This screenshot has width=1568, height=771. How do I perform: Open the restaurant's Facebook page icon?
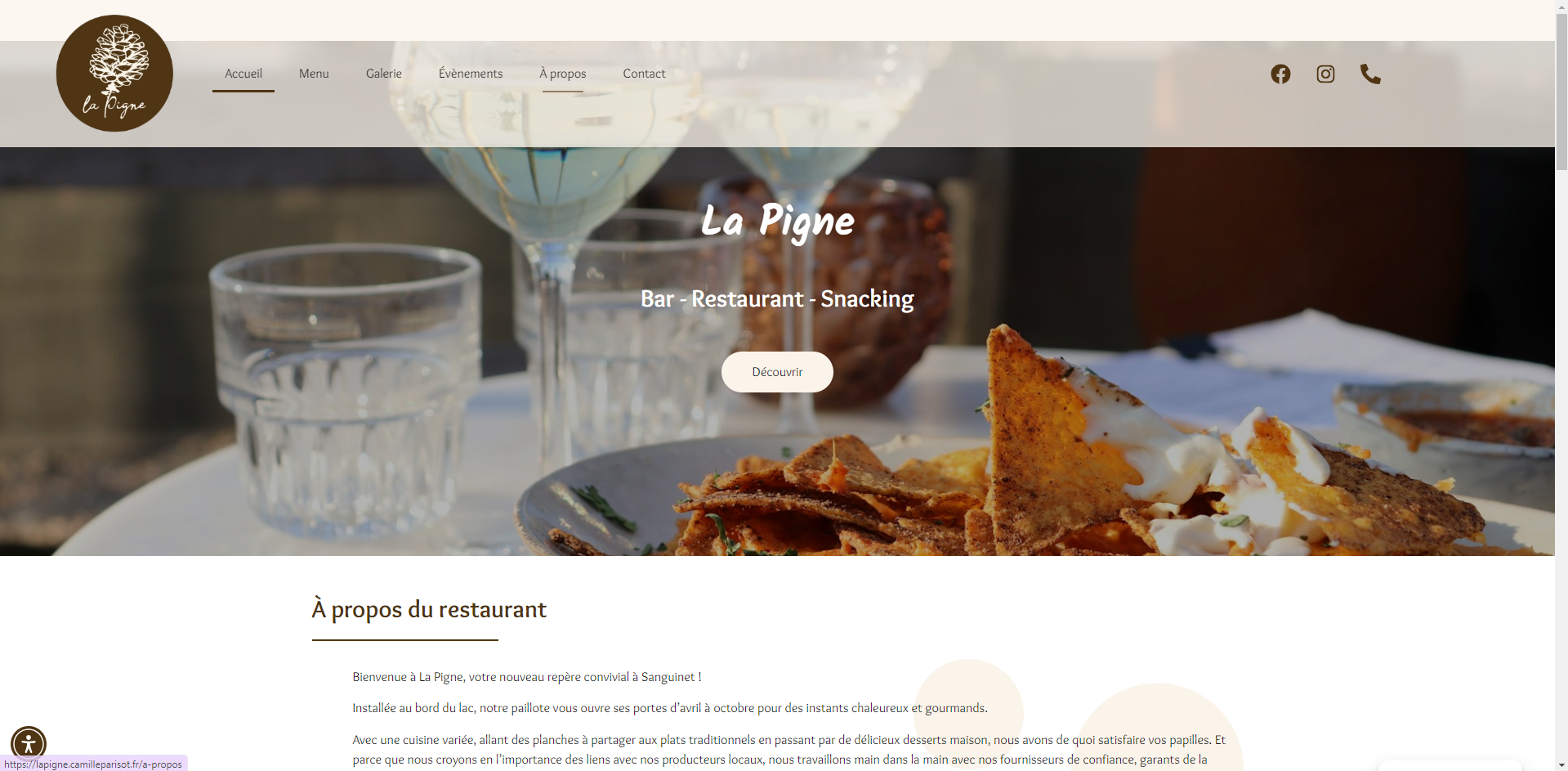(x=1280, y=74)
